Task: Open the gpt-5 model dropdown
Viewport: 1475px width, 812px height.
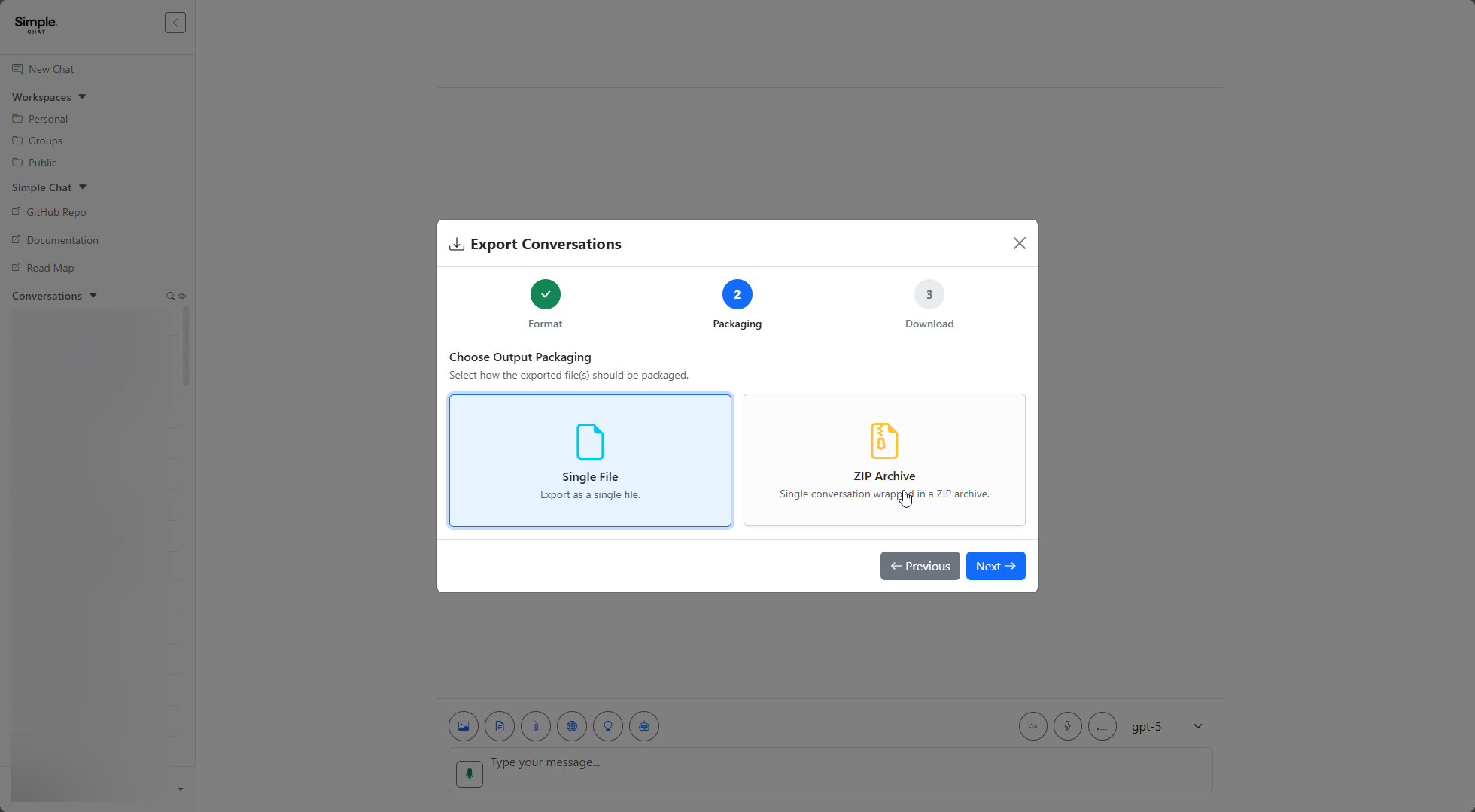Action: 1166,726
